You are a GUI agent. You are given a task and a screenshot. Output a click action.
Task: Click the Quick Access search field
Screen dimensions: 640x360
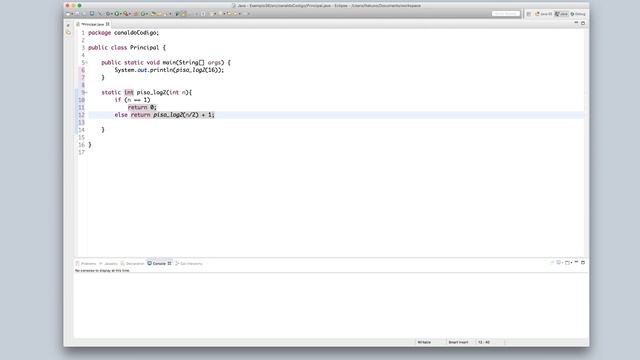tap(506, 14)
